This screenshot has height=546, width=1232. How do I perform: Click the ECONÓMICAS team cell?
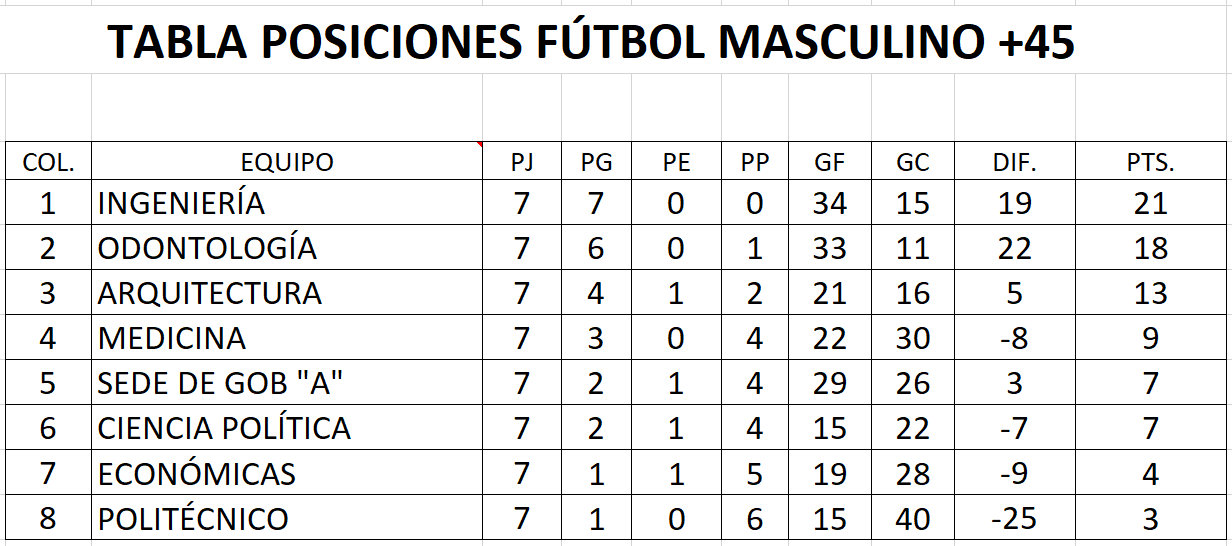pyautogui.click(x=287, y=473)
